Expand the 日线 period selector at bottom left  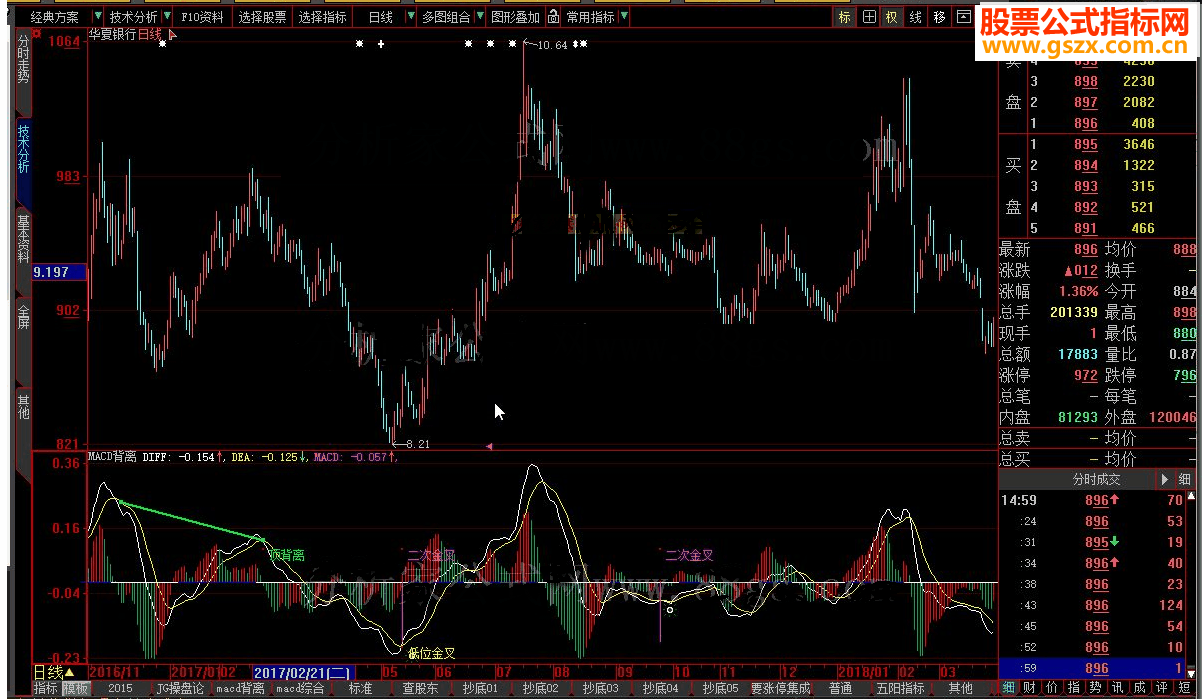[54, 673]
